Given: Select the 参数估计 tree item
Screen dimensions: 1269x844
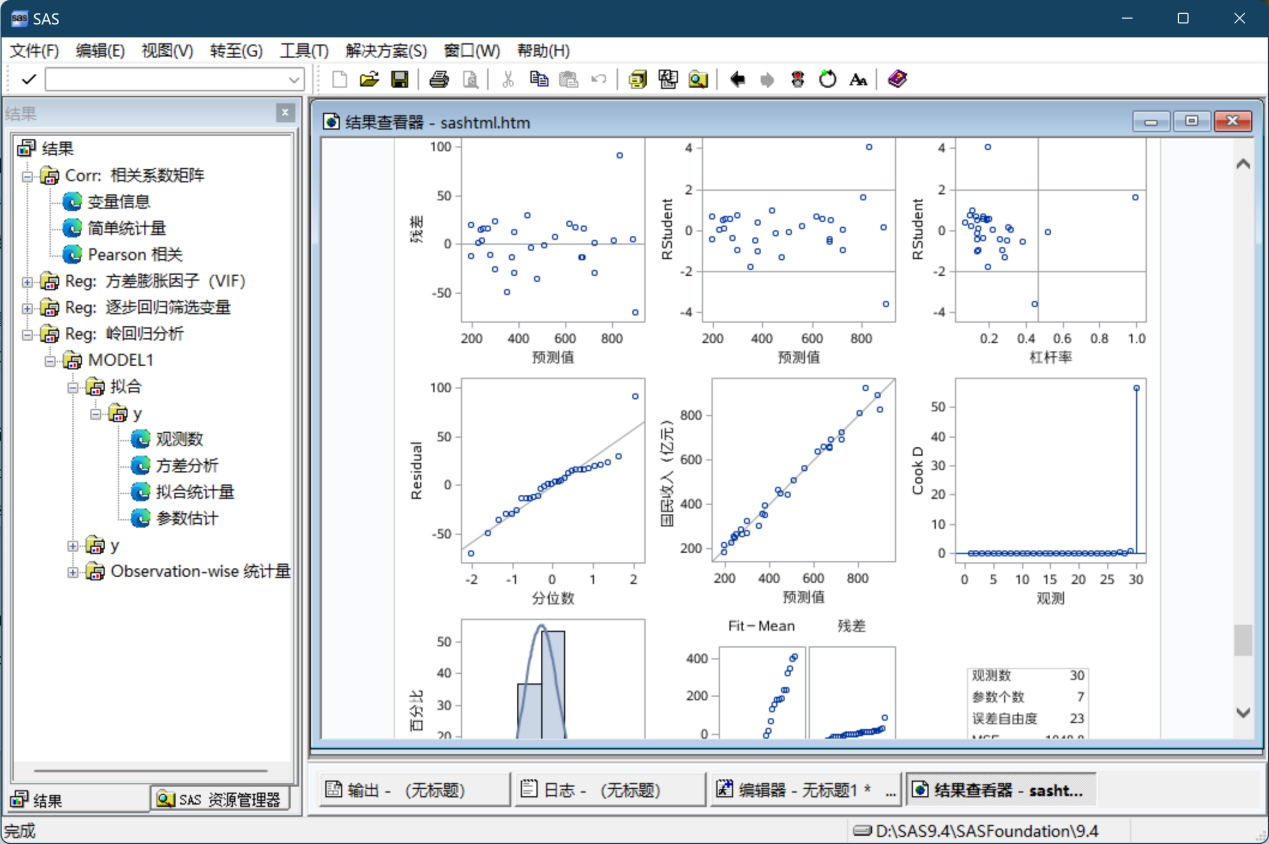Looking at the screenshot, I should 187,518.
